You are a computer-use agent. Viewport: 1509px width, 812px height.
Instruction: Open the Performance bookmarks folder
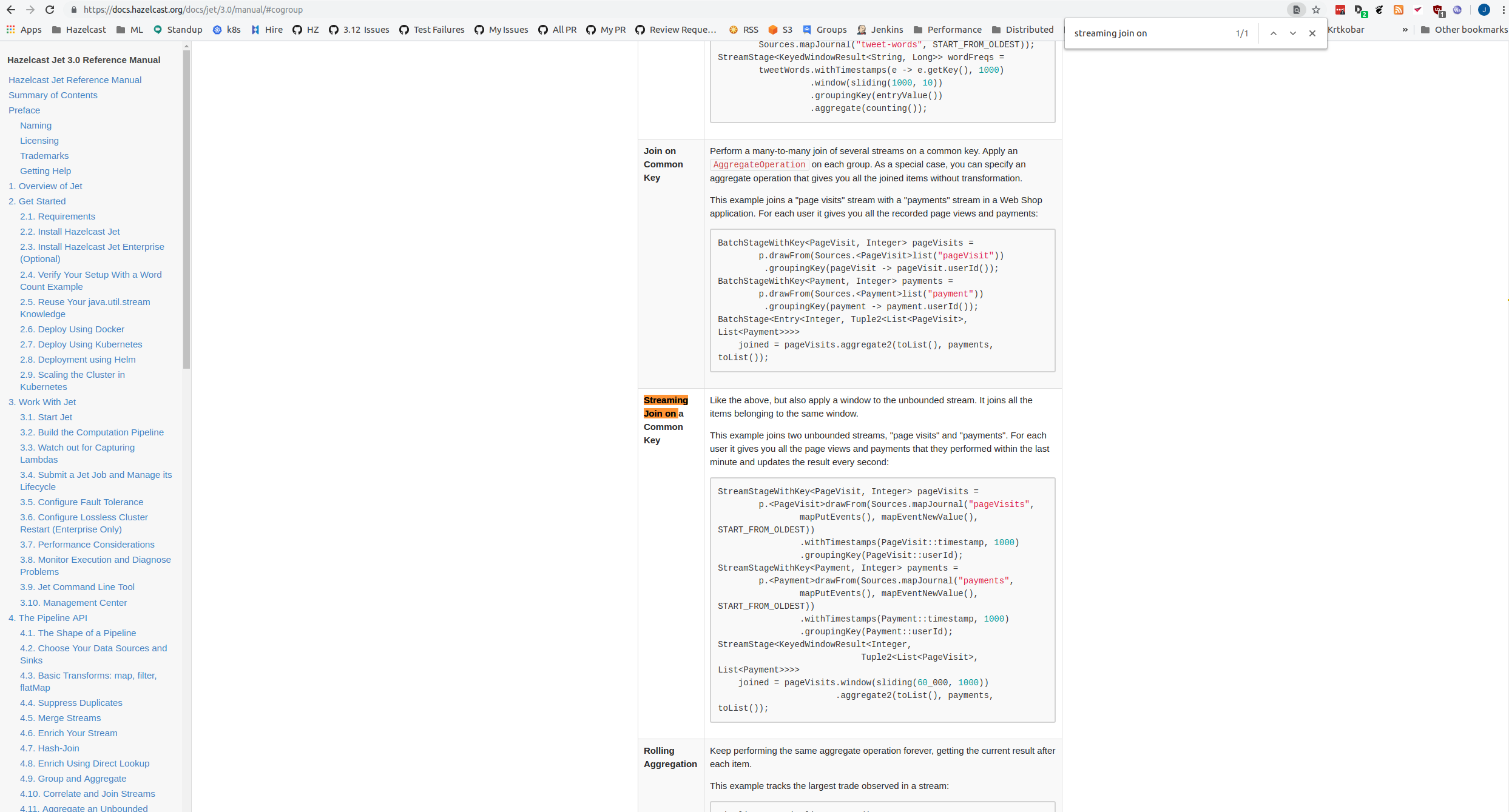click(x=947, y=30)
